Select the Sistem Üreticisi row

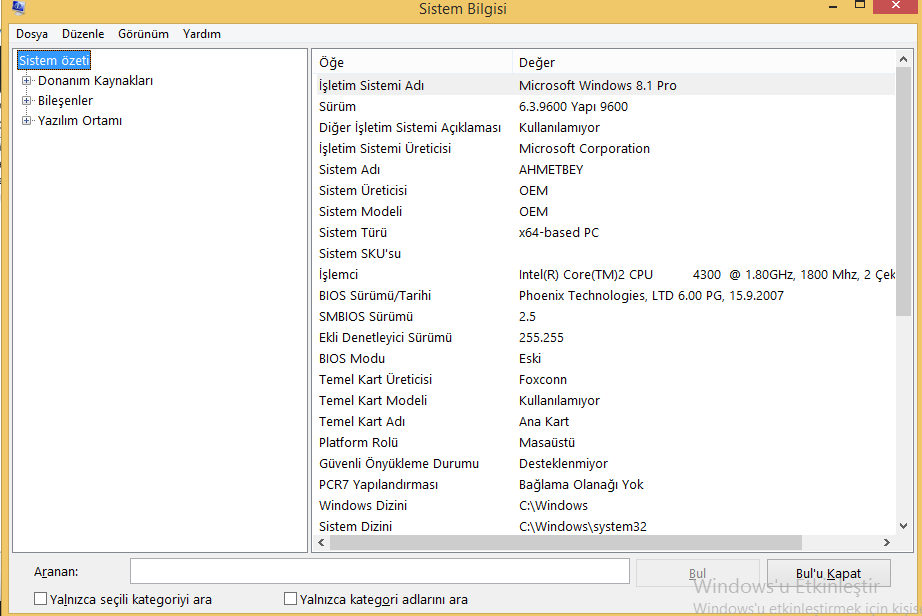coord(604,190)
